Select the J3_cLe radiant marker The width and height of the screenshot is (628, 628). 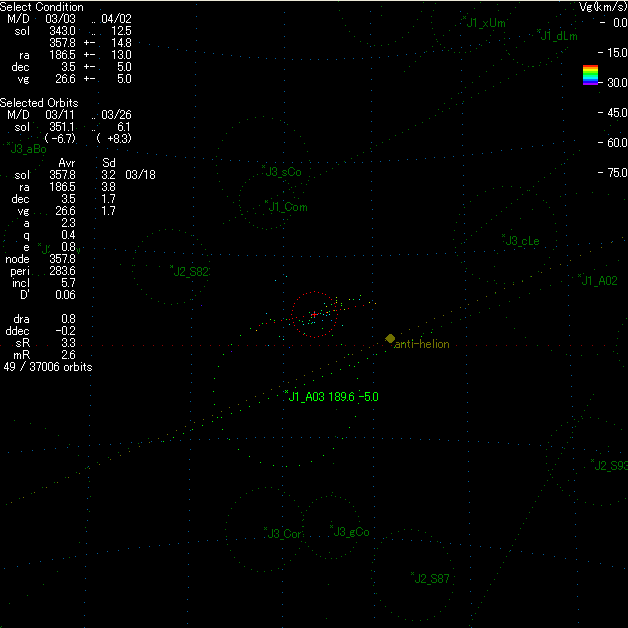(503, 237)
